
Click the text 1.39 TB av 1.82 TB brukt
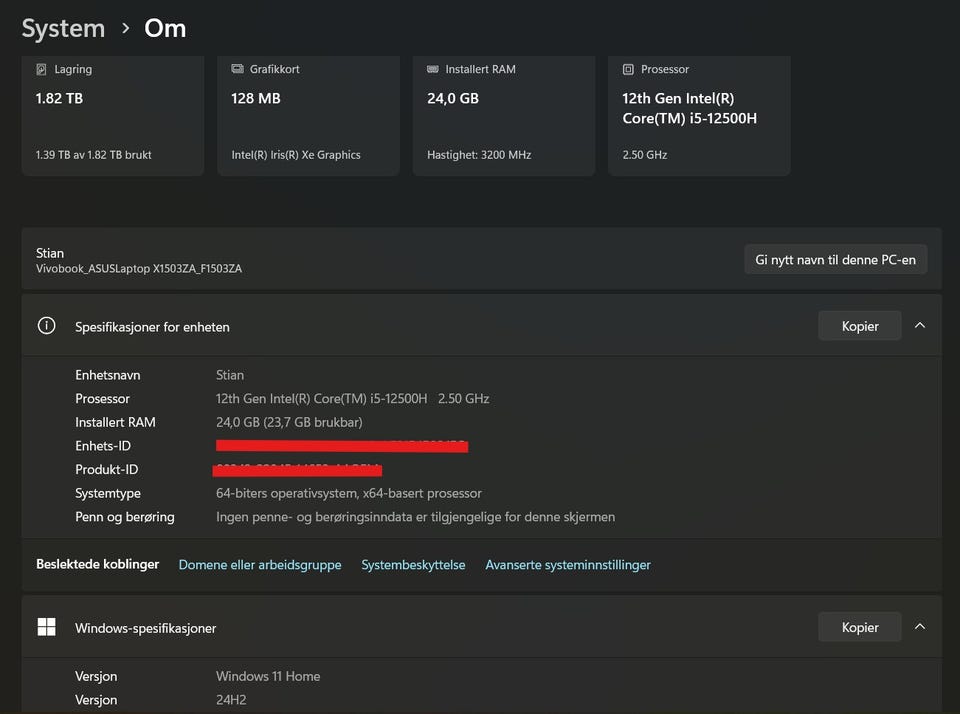(94, 155)
